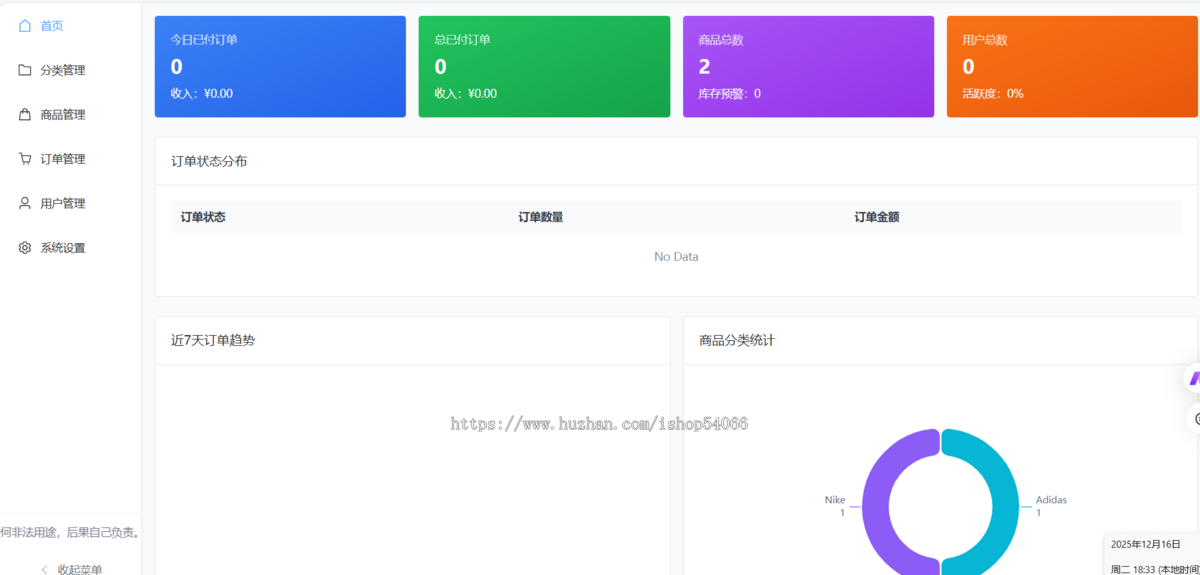Click the 订单状态分布 panel title

pyautogui.click(x=209, y=161)
